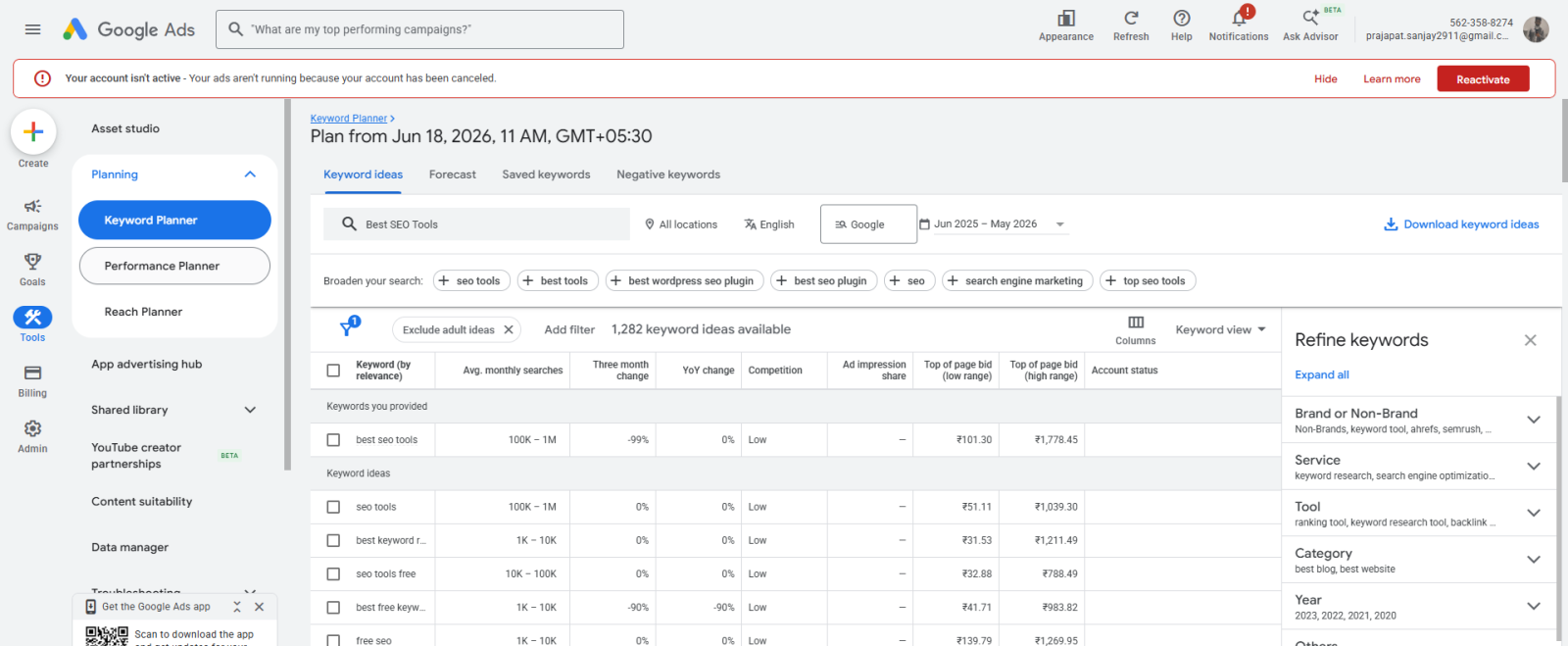The image size is (1568, 646).
Task: Check the 'best seo tools' row checkbox
Action: [333, 440]
